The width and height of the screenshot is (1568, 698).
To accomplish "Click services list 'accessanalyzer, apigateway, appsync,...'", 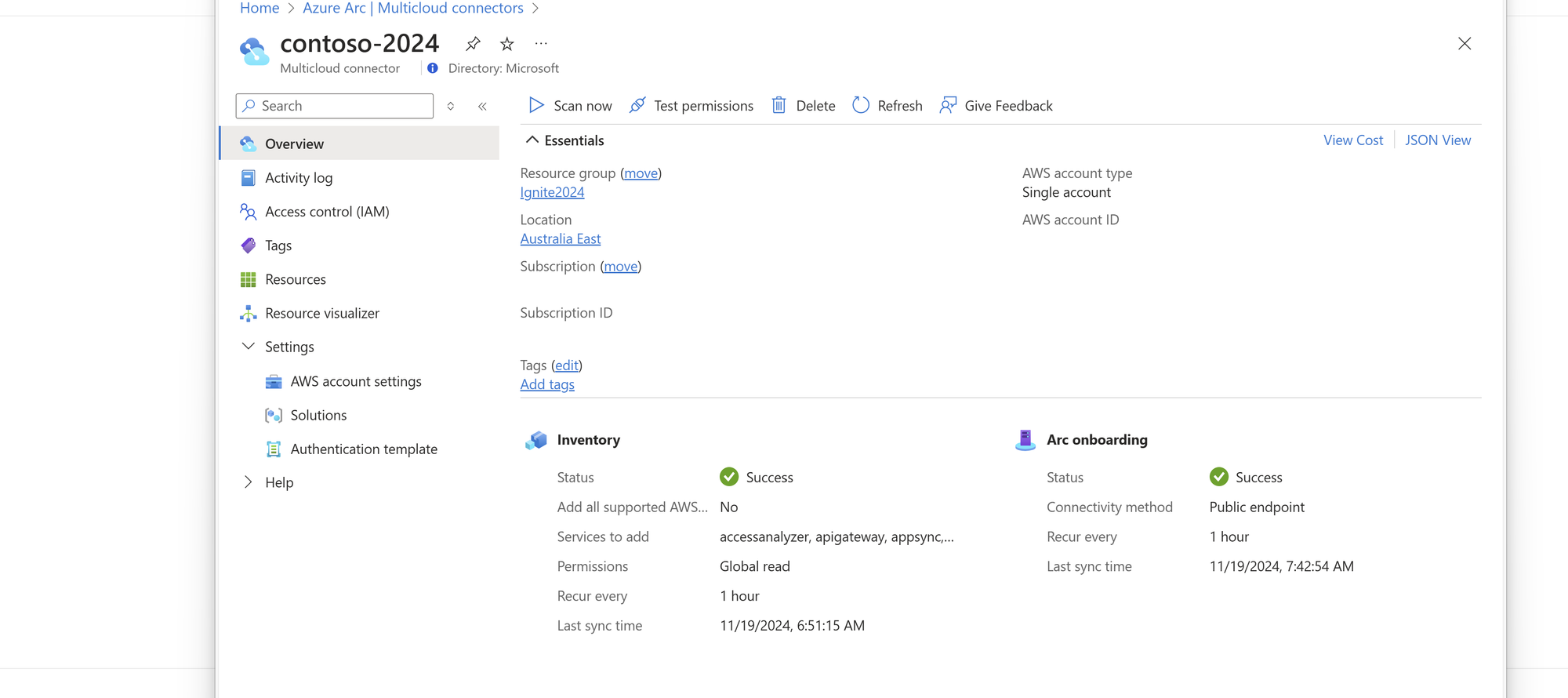I will point(837,537).
